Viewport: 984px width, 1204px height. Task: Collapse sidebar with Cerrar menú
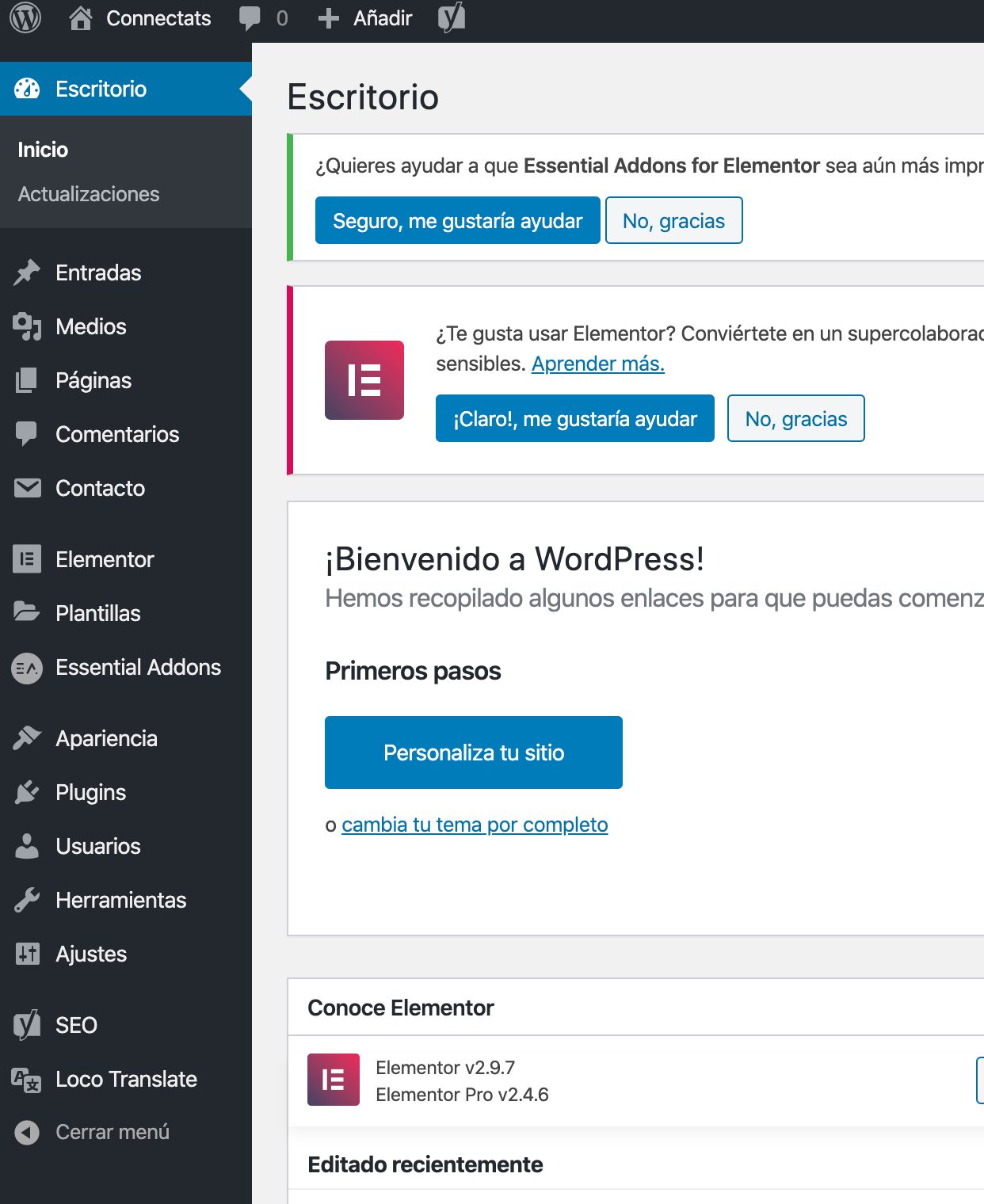click(113, 1132)
